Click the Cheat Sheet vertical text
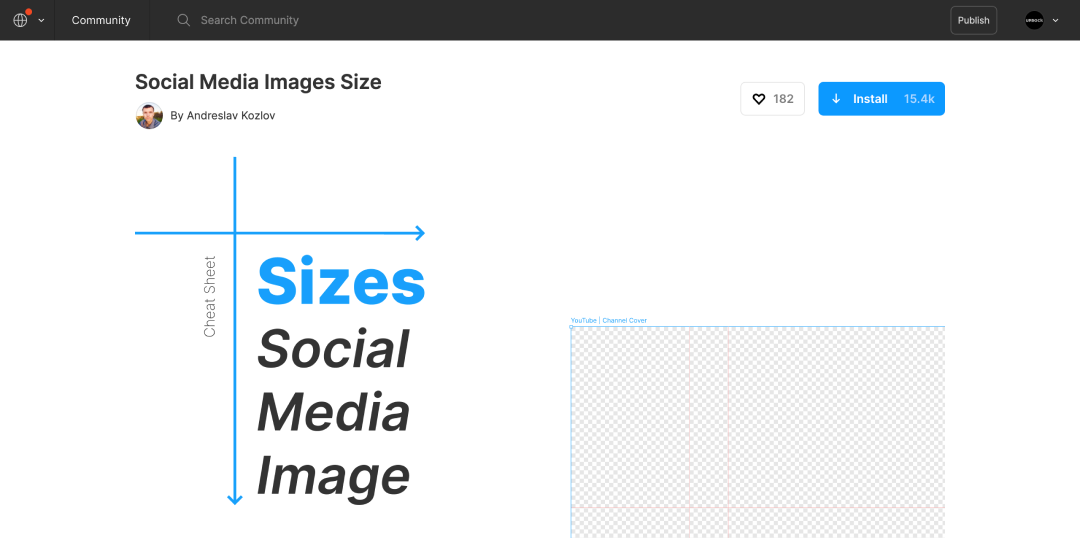The height and width of the screenshot is (538, 1080). tap(209, 297)
